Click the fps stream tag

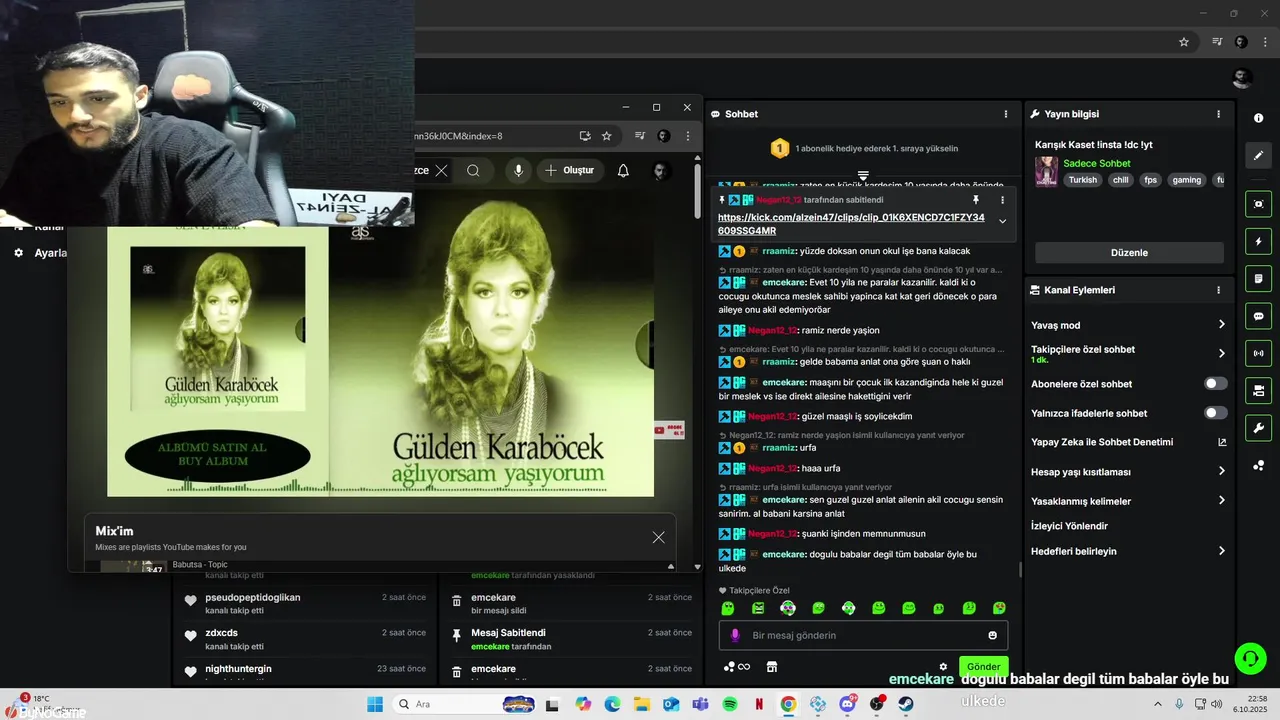tap(1151, 180)
